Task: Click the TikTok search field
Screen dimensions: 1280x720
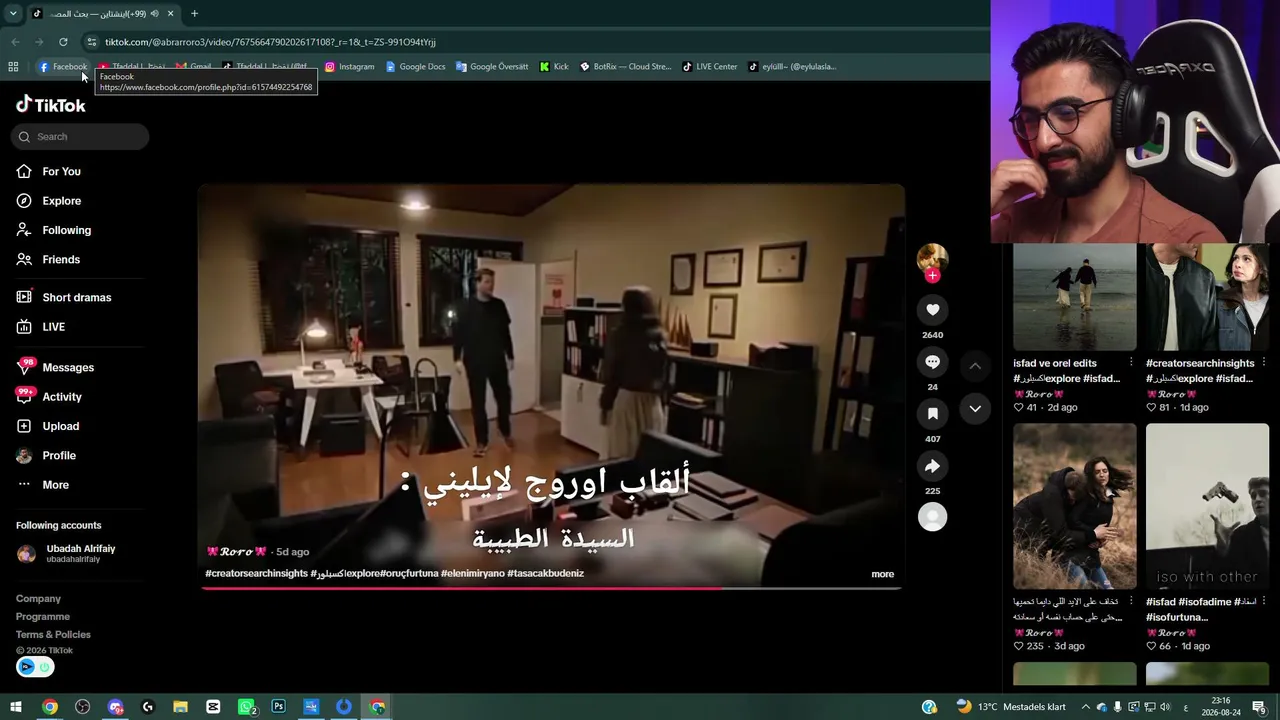Action: point(80,137)
